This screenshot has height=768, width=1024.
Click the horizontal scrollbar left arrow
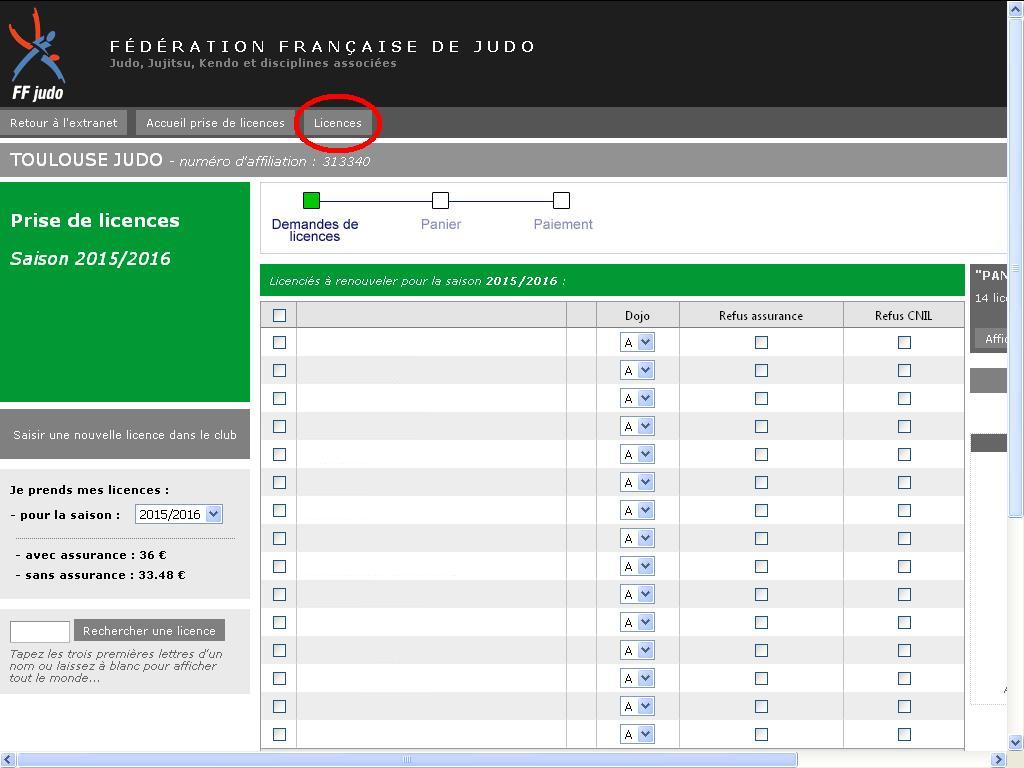pos(8,760)
